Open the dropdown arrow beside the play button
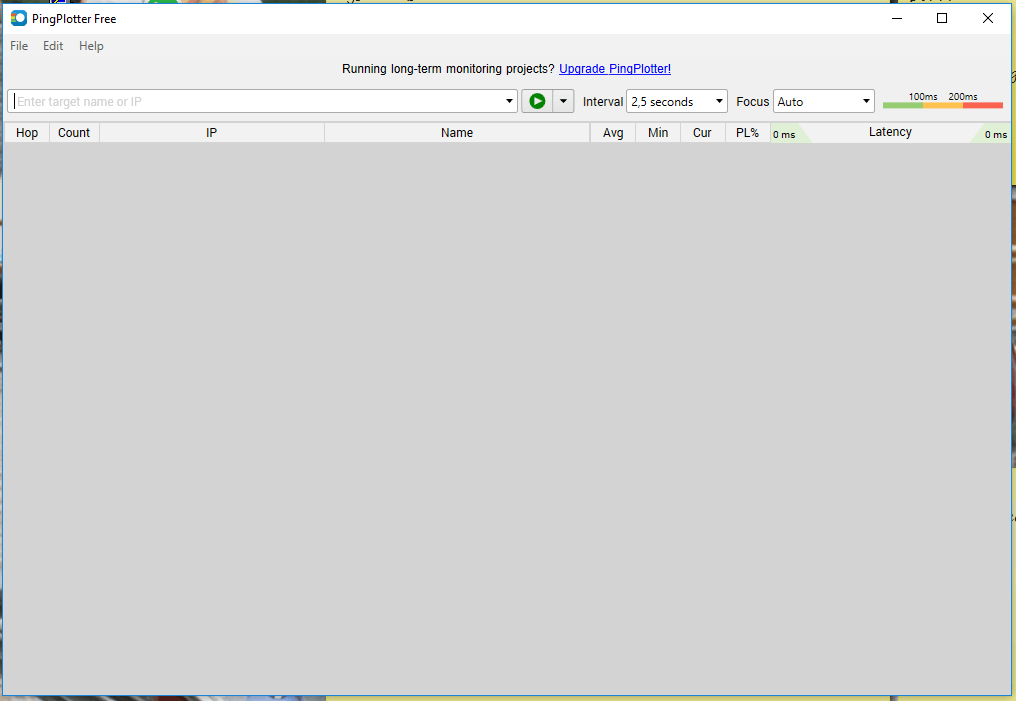Image resolution: width=1016 pixels, height=701 pixels. point(563,101)
